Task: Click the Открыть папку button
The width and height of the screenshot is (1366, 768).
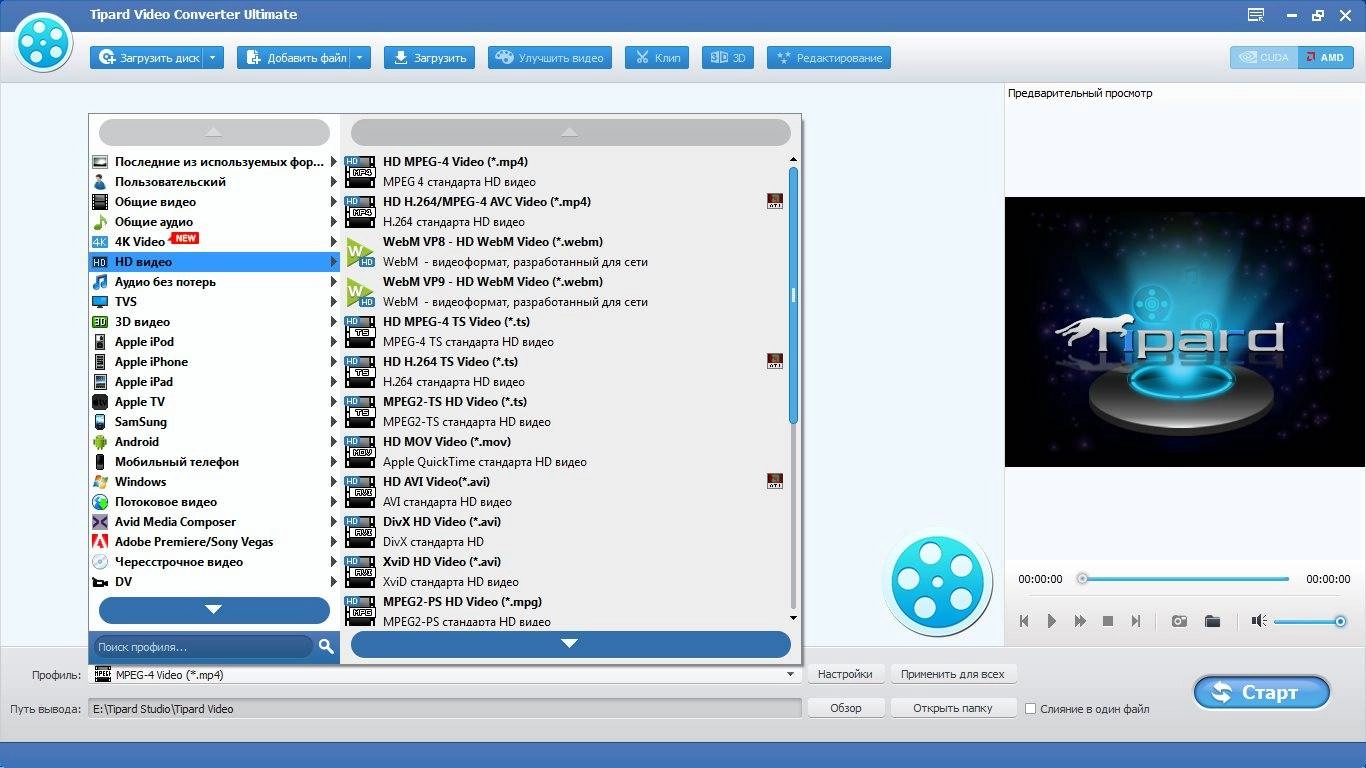Action: (x=953, y=708)
